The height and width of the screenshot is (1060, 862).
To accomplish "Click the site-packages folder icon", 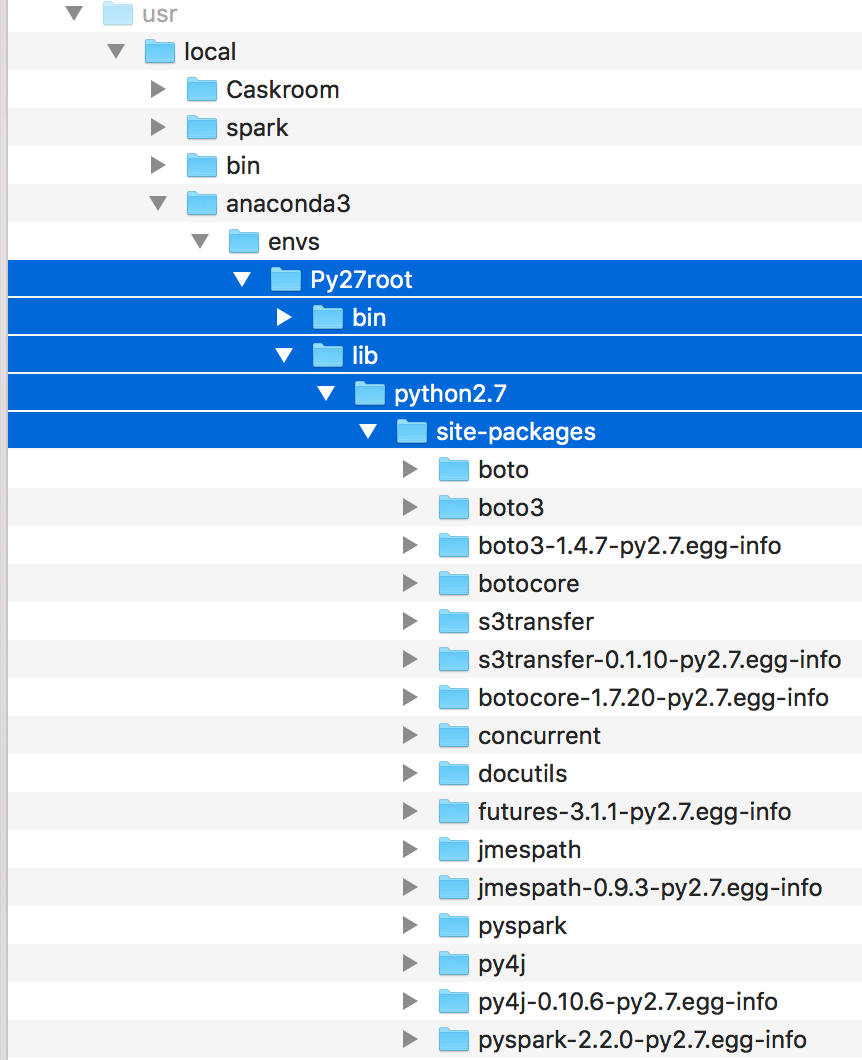I will pos(411,431).
